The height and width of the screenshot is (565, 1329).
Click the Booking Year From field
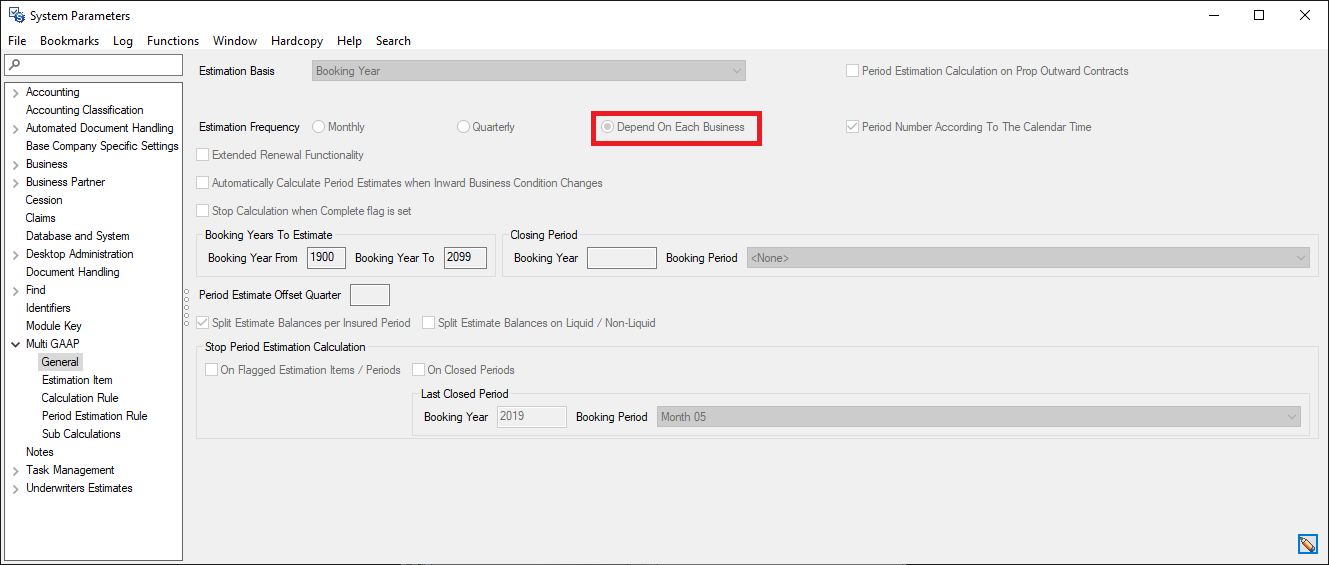tap(326, 258)
